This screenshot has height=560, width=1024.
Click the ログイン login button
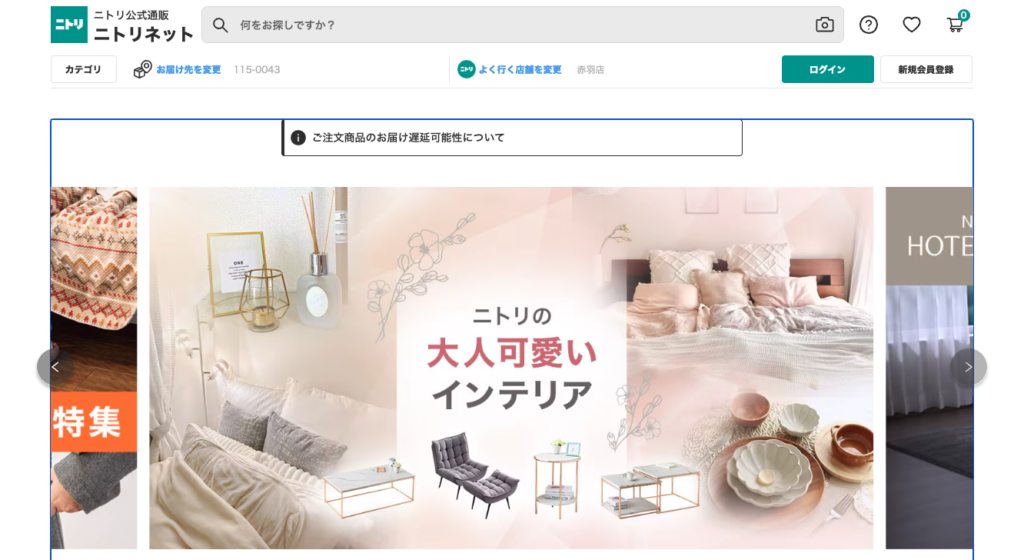point(827,69)
